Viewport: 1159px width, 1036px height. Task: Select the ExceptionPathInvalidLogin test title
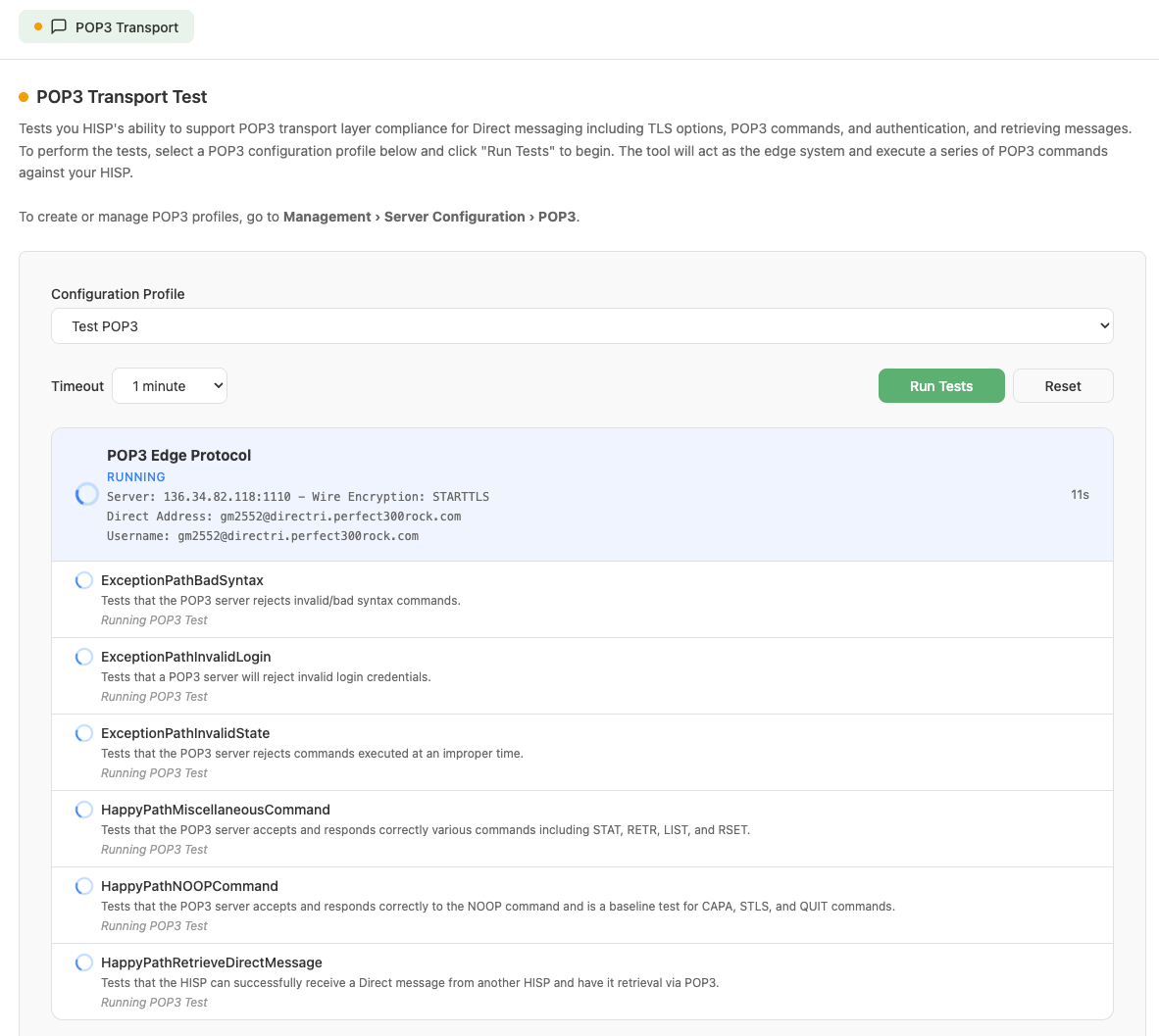(185, 657)
